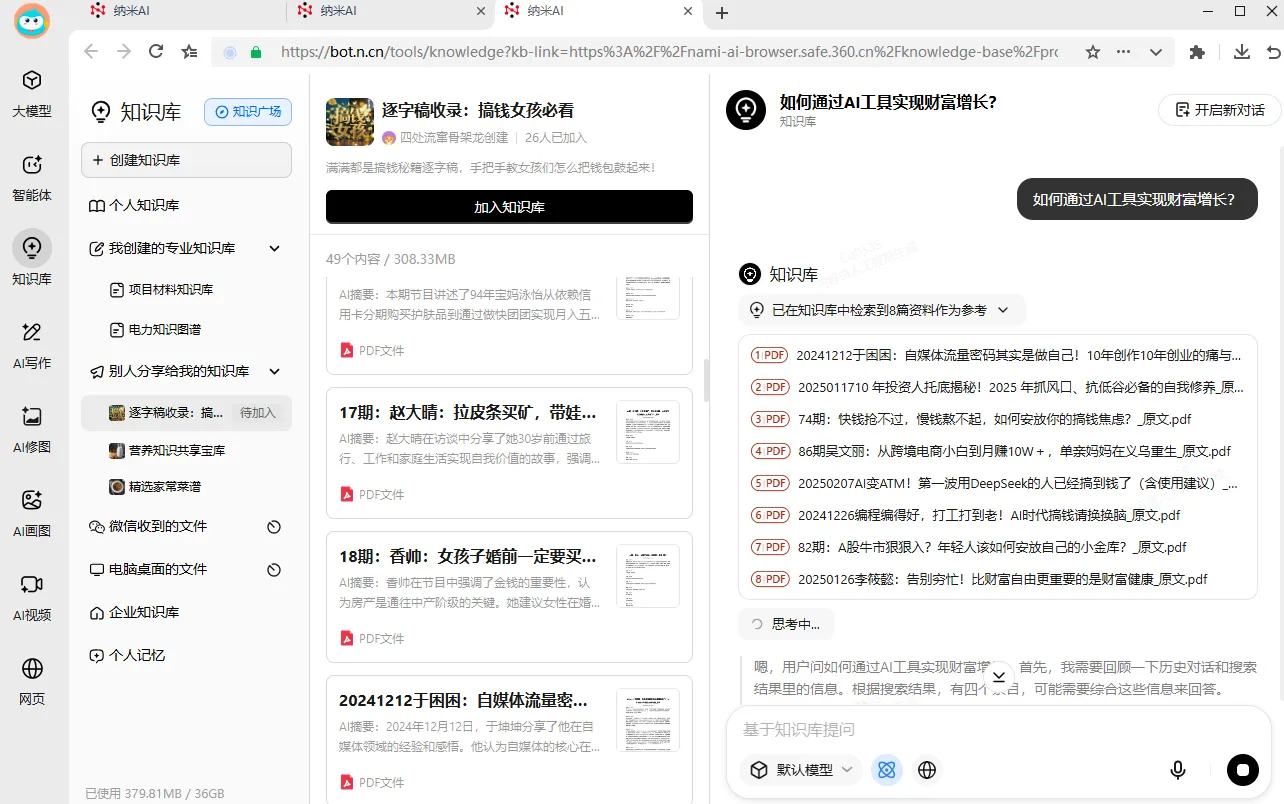
Task: Close the active third 纳米AI tab
Action: tap(688, 11)
